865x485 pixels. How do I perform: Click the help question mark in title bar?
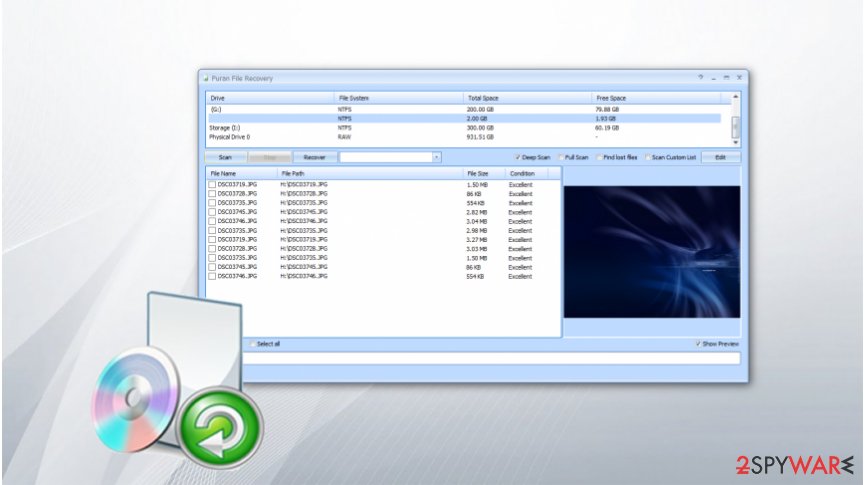[x=701, y=78]
